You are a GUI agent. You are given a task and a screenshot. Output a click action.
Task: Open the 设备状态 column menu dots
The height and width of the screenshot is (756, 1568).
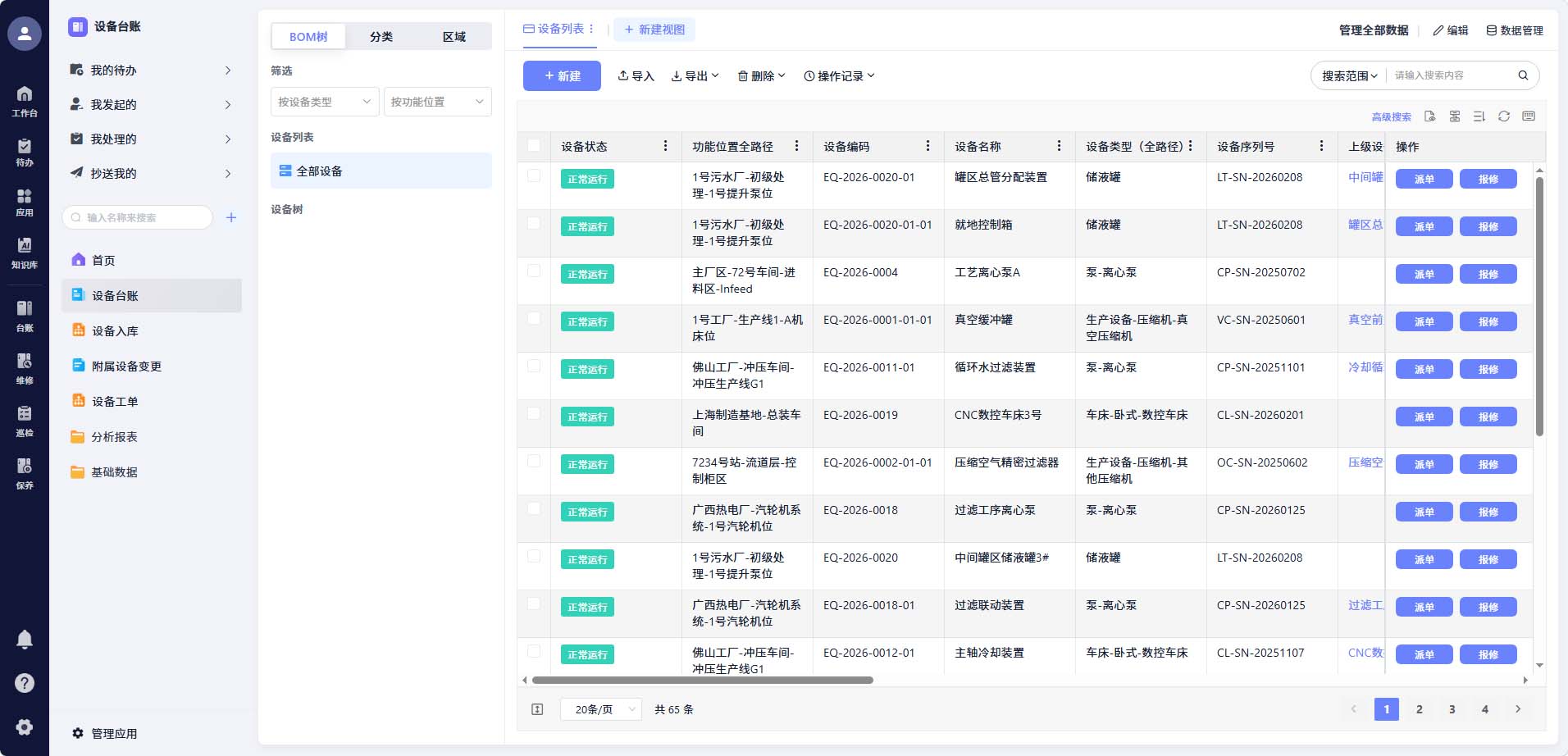(x=665, y=146)
